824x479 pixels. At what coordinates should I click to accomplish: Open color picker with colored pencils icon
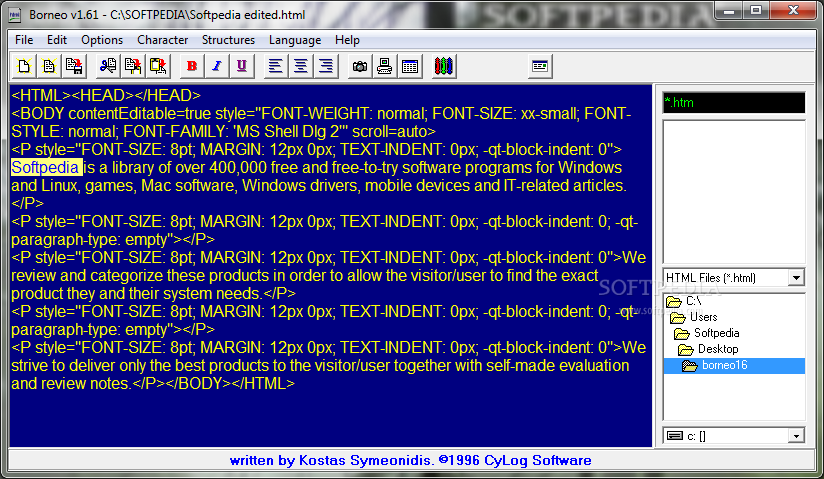(x=444, y=66)
